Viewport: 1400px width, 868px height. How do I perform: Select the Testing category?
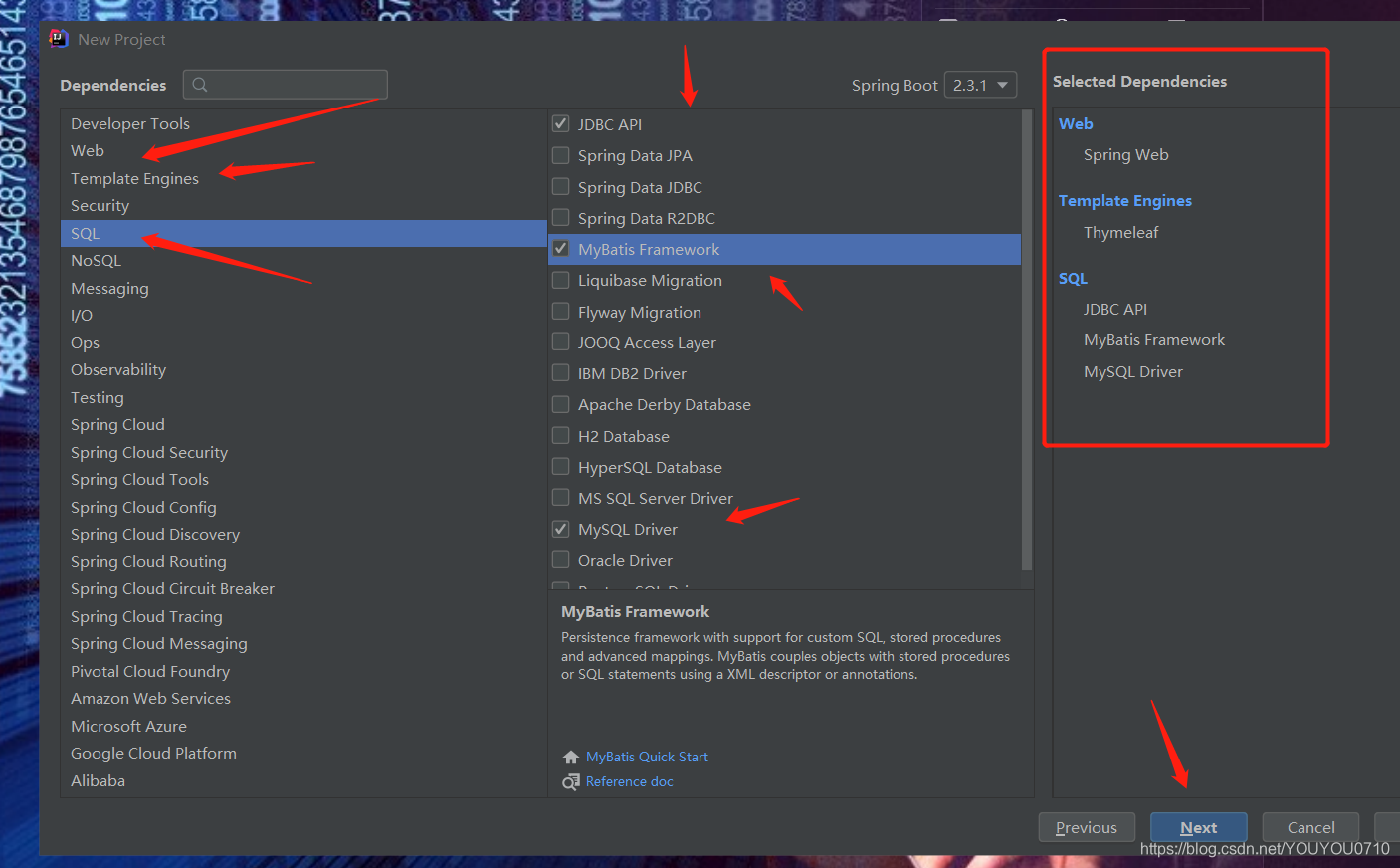[x=303, y=397]
